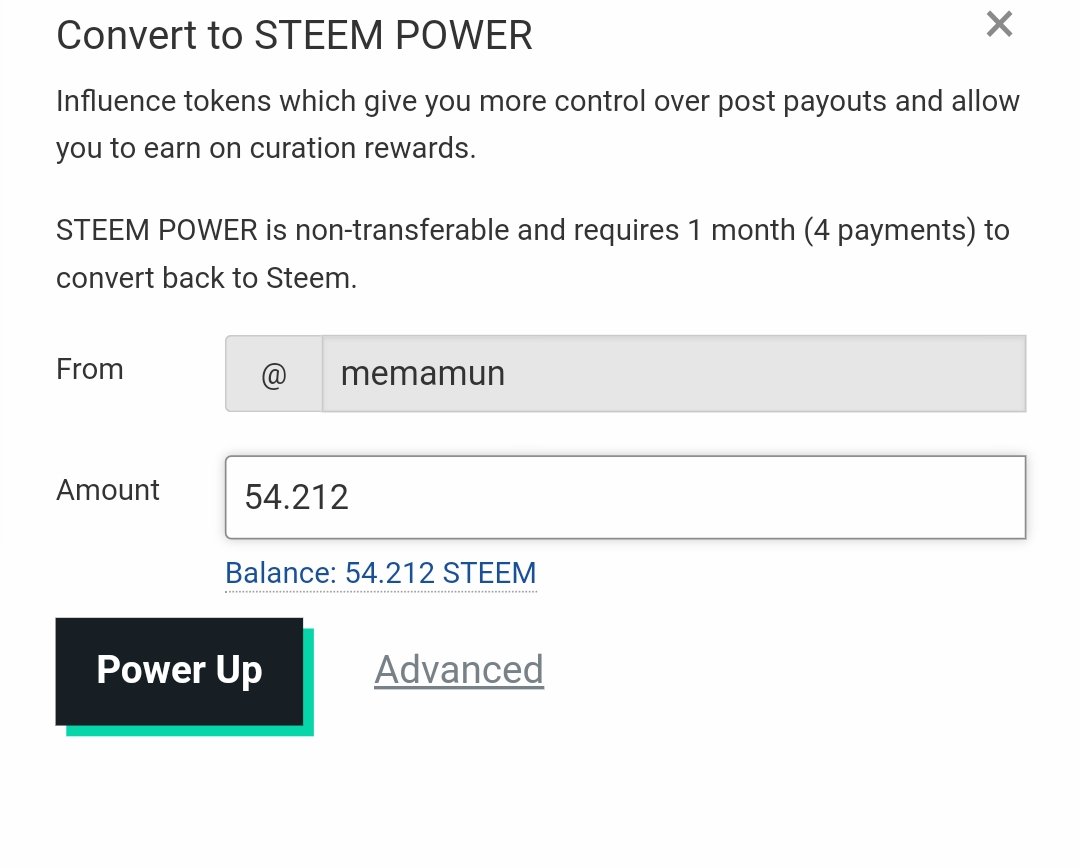The image size is (1080, 868).
Task: Click the @ prefix symbol
Action: (274, 374)
